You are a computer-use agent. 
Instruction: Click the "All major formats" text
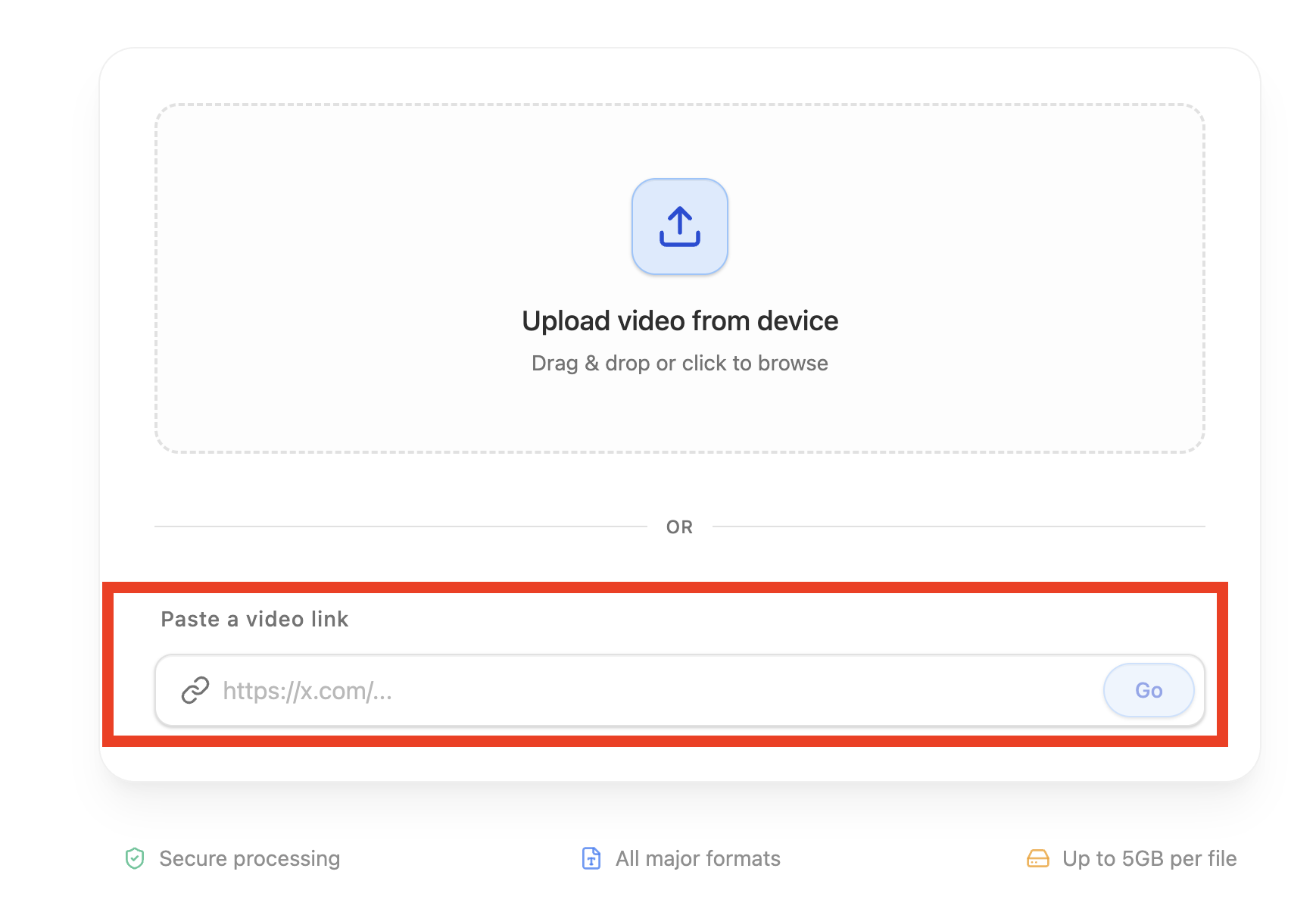697,858
